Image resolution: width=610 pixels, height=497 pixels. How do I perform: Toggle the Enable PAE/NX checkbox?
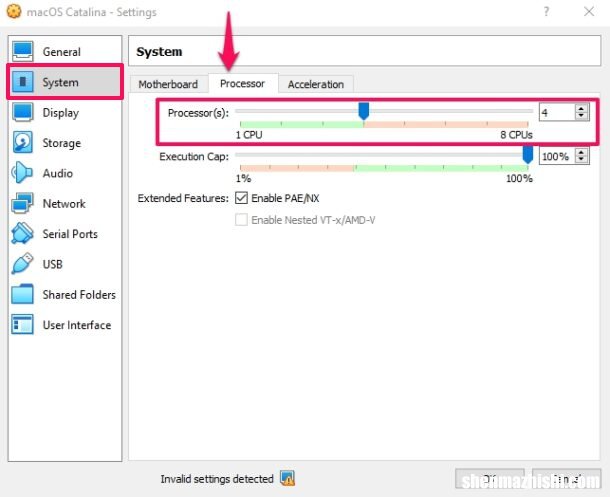pos(241,198)
